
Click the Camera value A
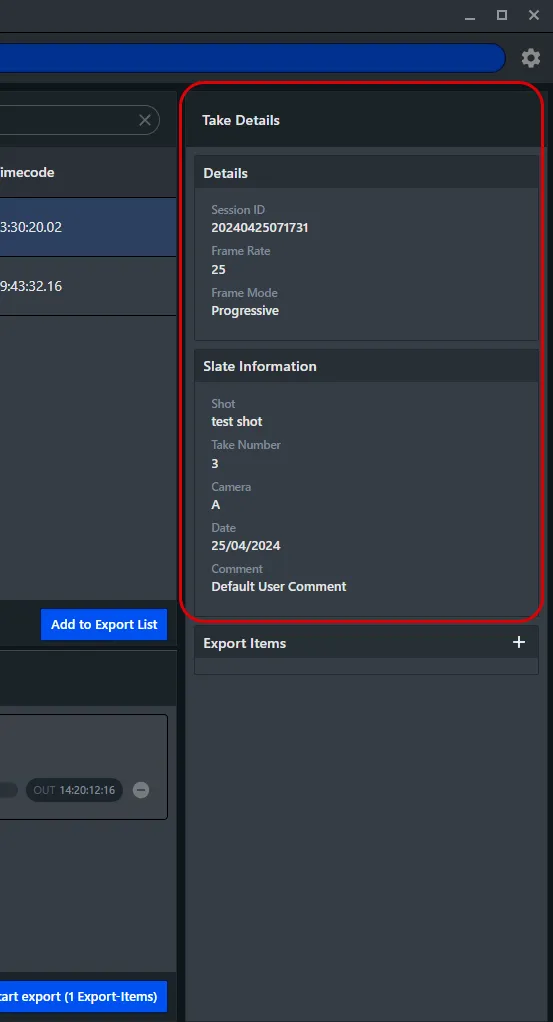(216, 504)
